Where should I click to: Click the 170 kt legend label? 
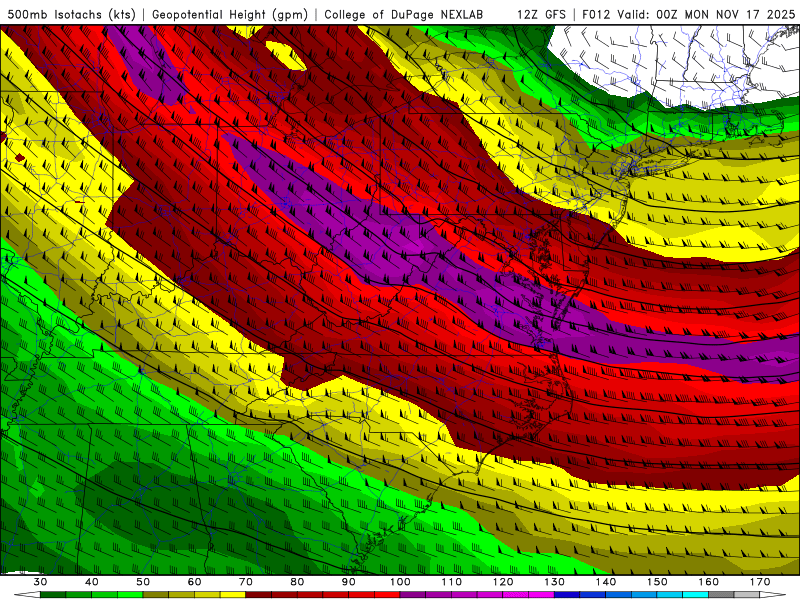pos(760,582)
